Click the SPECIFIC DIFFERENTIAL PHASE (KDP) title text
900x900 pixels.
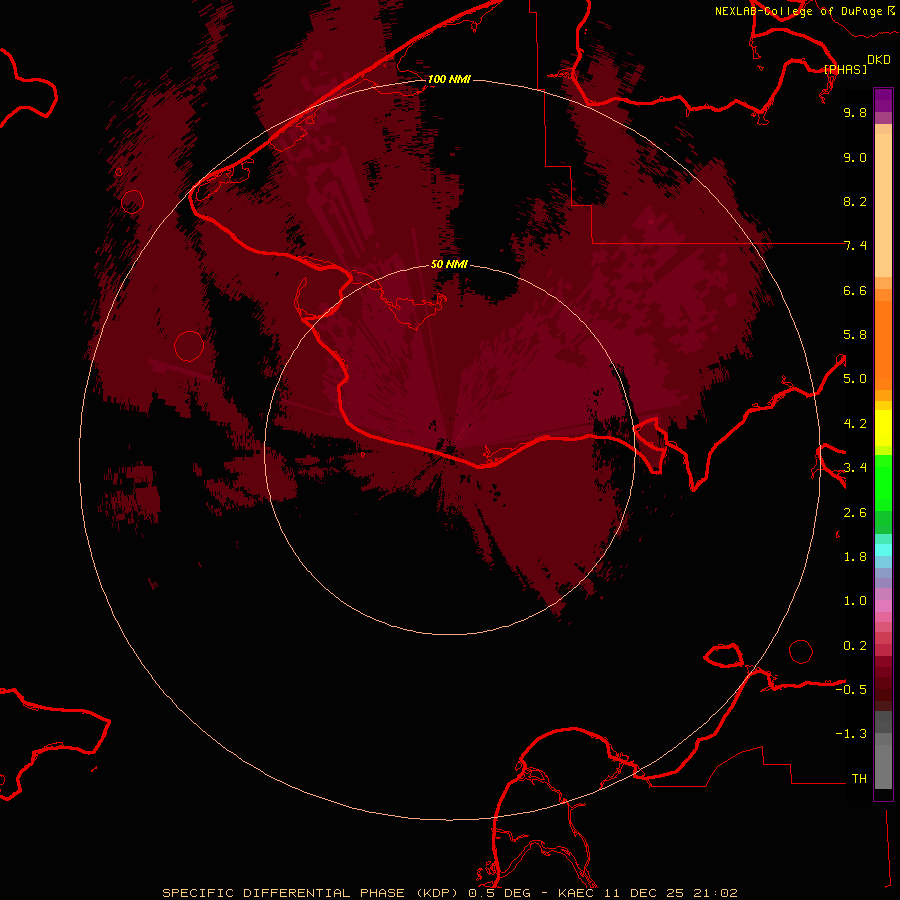click(x=313, y=893)
